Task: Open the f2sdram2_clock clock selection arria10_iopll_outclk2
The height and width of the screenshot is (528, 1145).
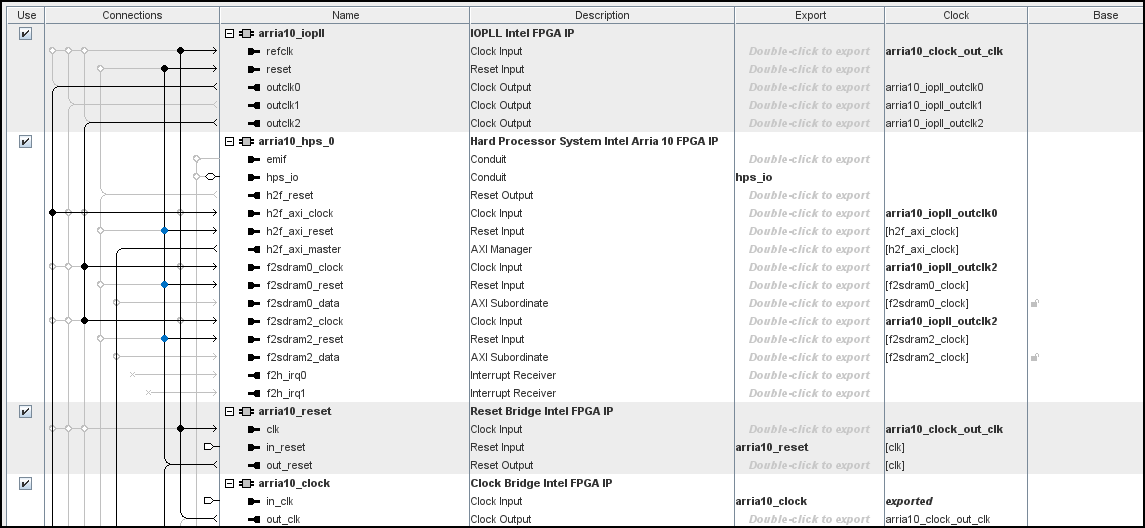Action: point(941,322)
